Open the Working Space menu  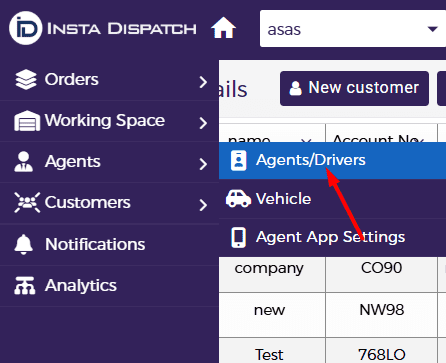point(109,121)
